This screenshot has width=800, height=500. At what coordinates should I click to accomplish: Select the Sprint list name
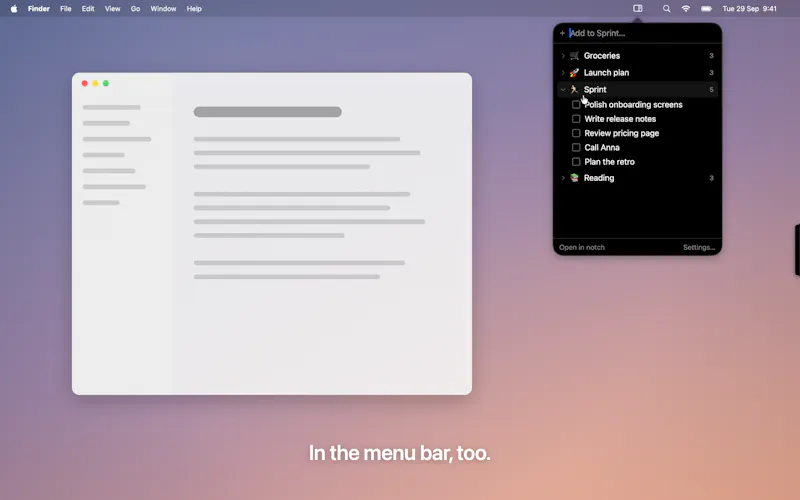pyautogui.click(x=595, y=89)
